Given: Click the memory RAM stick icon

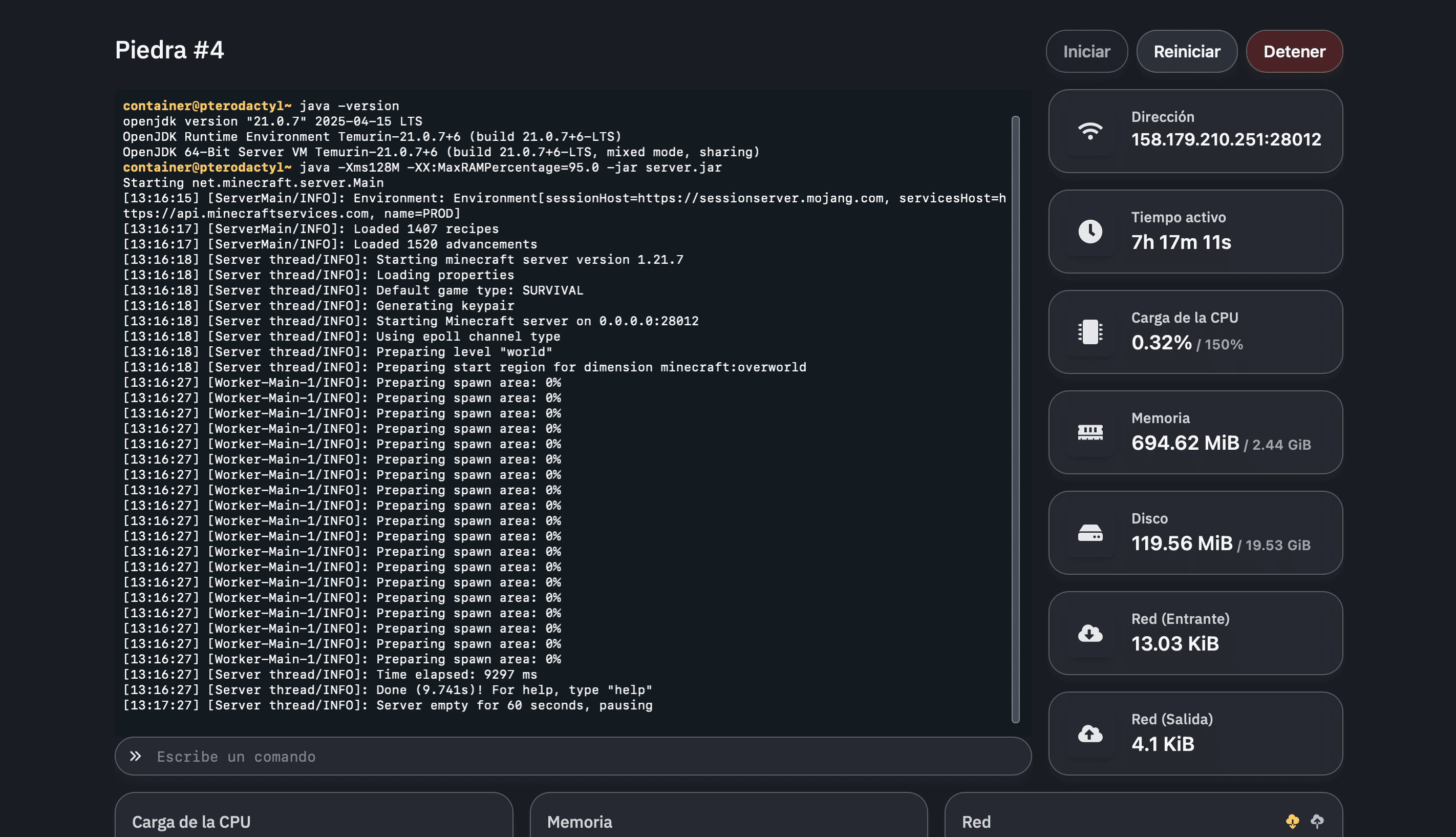Looking at the screenshot, I should (x=1089, y=432).
